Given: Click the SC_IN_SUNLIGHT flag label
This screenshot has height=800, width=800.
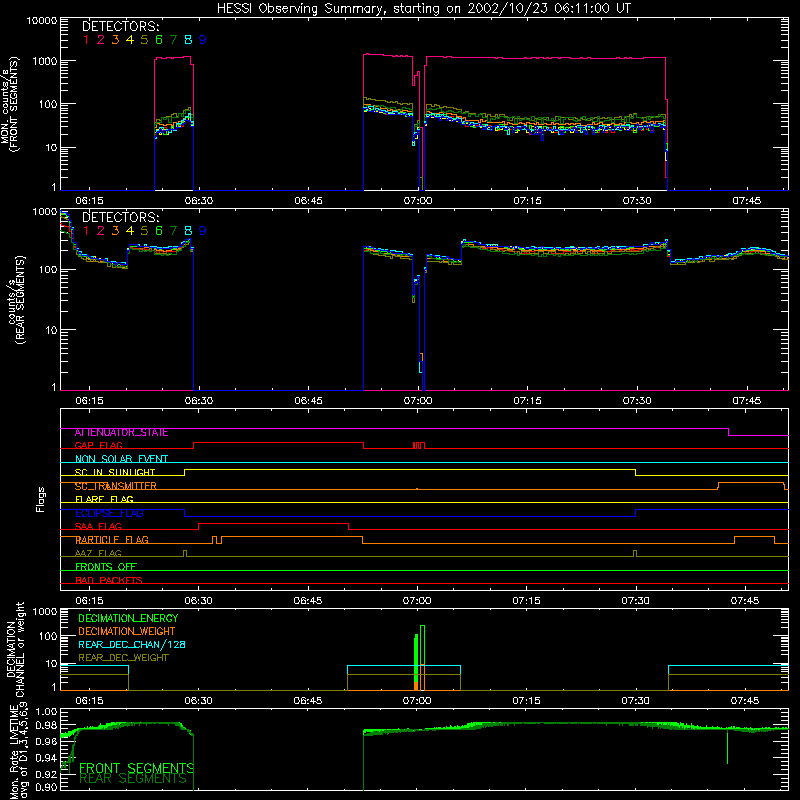Looking at the screenshot, I should 115,472.
